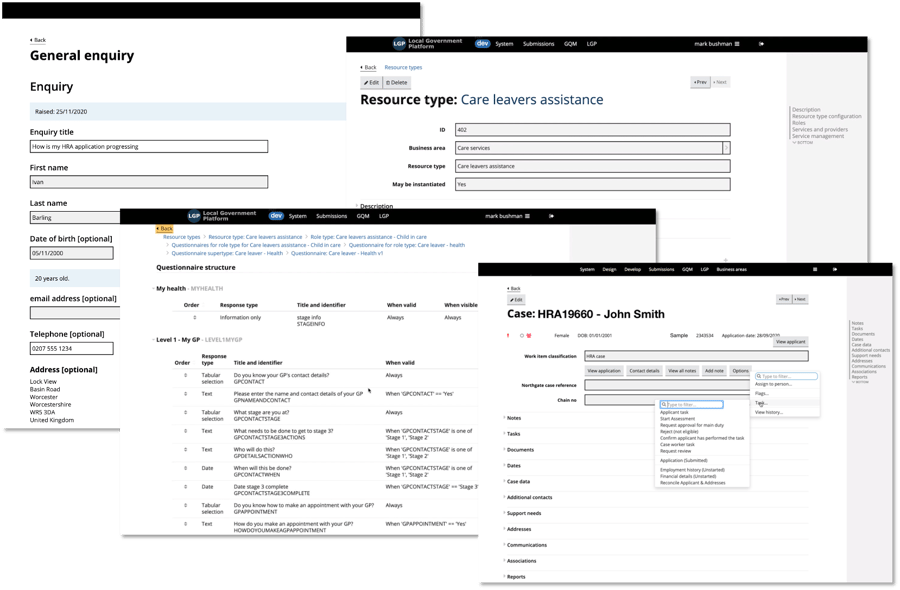Open breadcrumb Resource type: Care leavers assistance
Image resolution: width=900 pixels, height=590 pixels.
click(x=255, y=237)
